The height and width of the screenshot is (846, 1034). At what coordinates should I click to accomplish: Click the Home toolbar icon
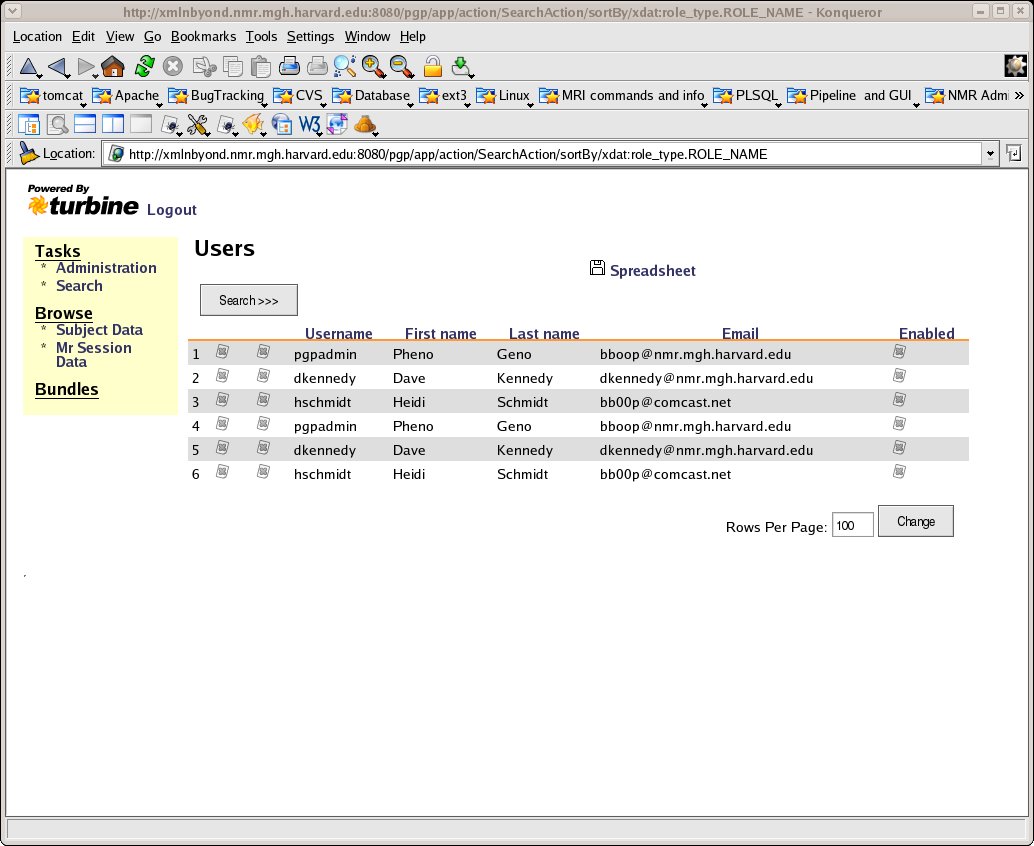pos(113,67)
